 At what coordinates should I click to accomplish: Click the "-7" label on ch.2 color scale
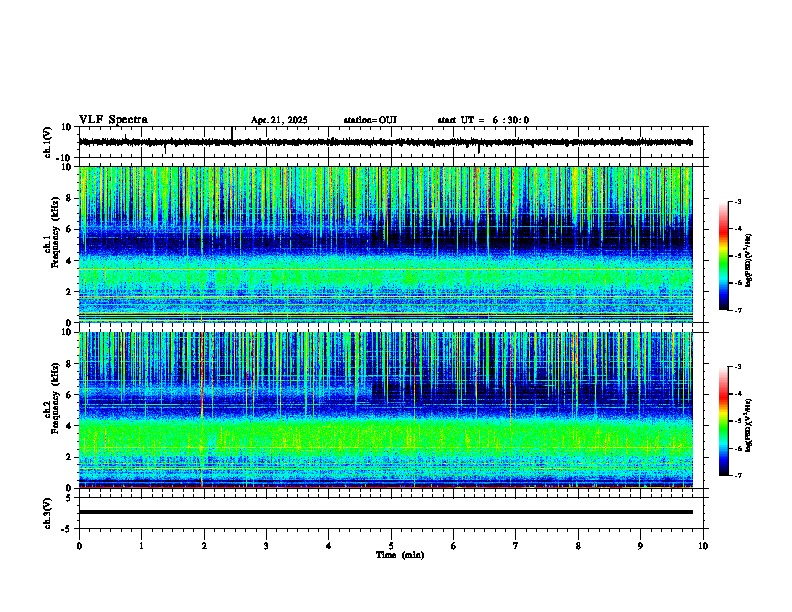coord(738,475)
